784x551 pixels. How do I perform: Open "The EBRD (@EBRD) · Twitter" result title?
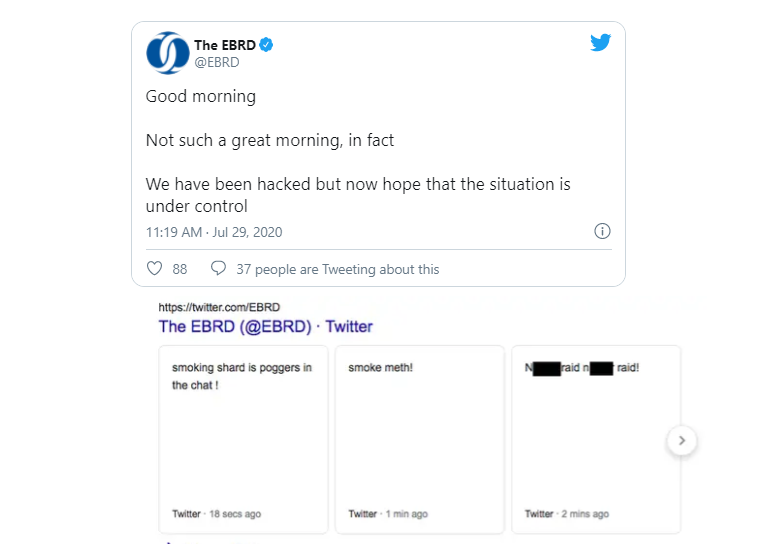pos(265,326)
